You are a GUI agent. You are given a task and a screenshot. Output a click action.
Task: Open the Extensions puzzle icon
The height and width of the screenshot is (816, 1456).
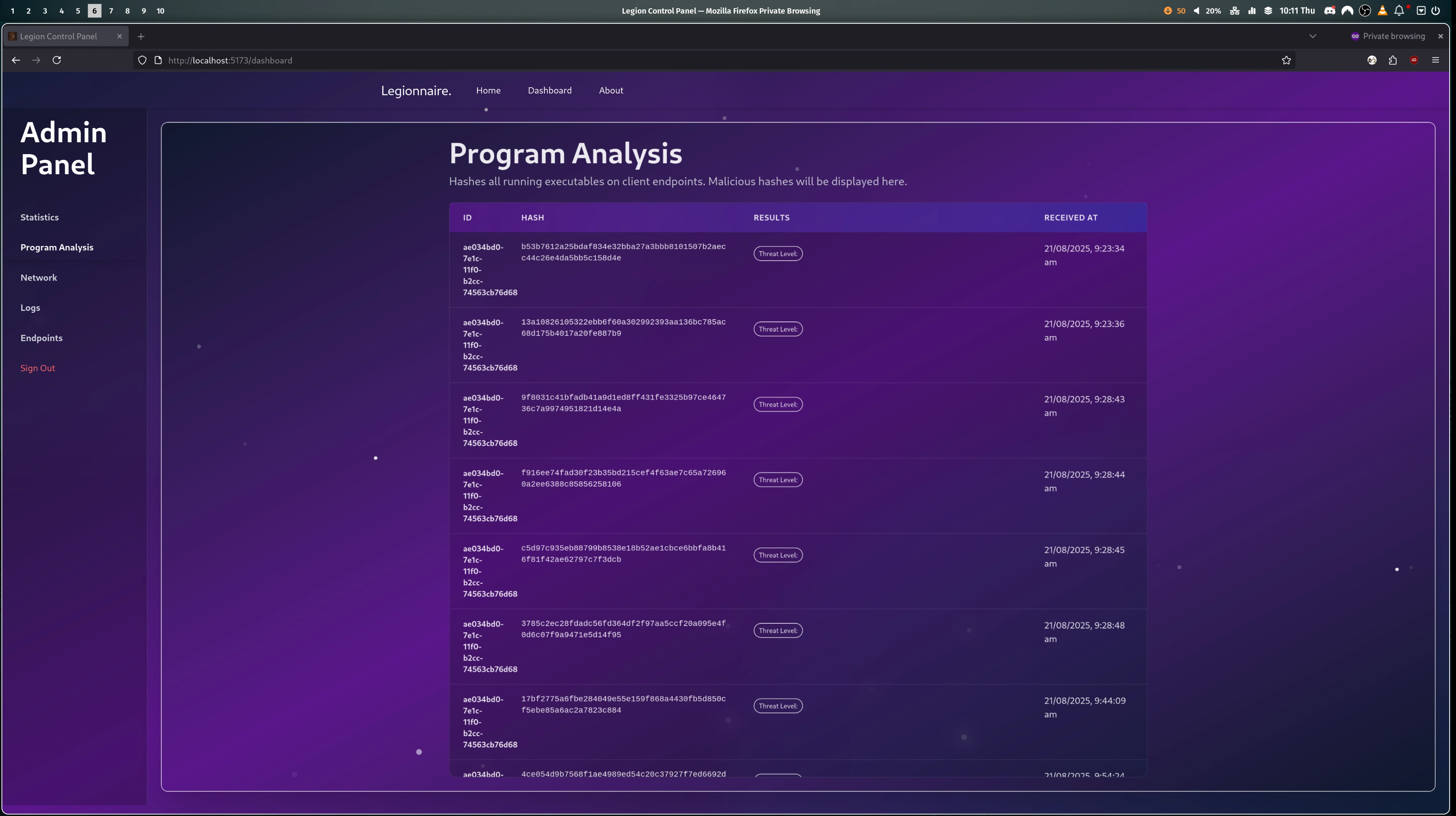1393,60
